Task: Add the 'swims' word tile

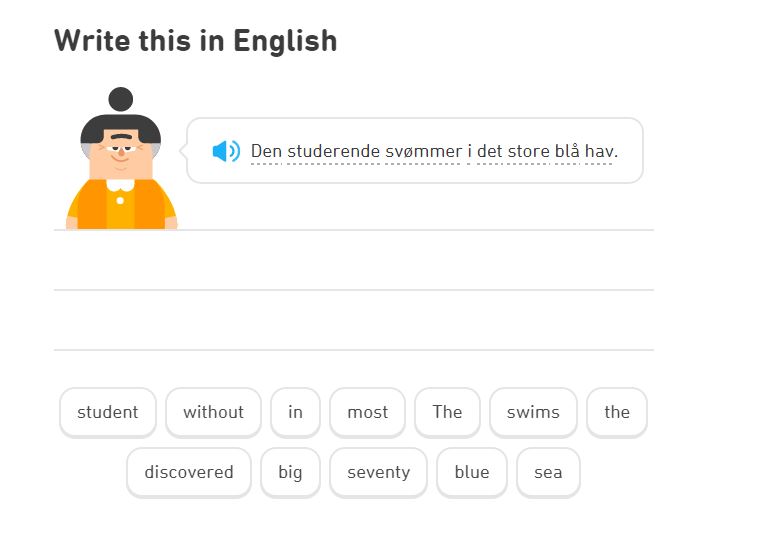Action: pyautogui.click(x=533, y=412)
